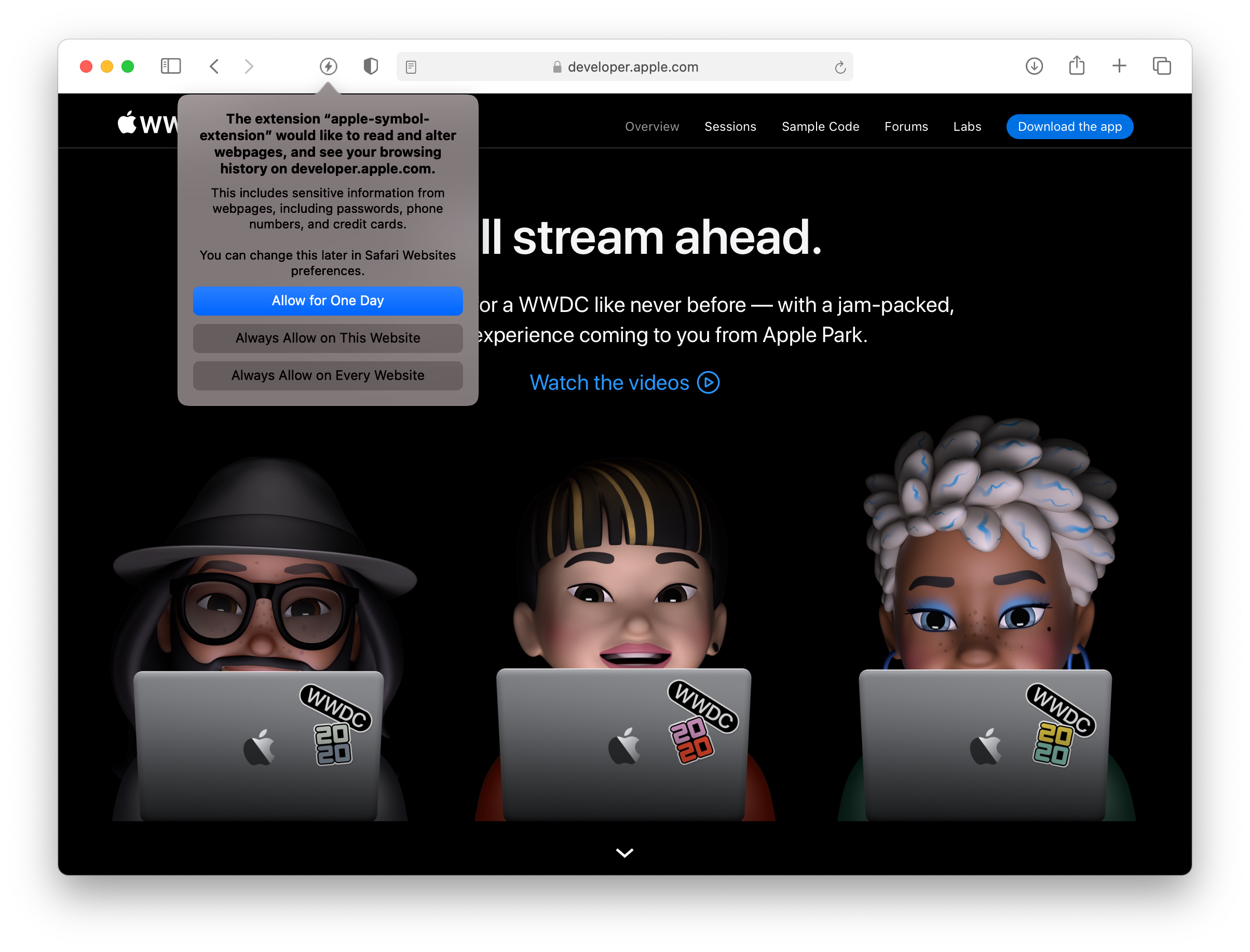Viewport: 1250px width, 952px height.
Task: Click the scroll-down chevron at page bottom
Action: 624,852
